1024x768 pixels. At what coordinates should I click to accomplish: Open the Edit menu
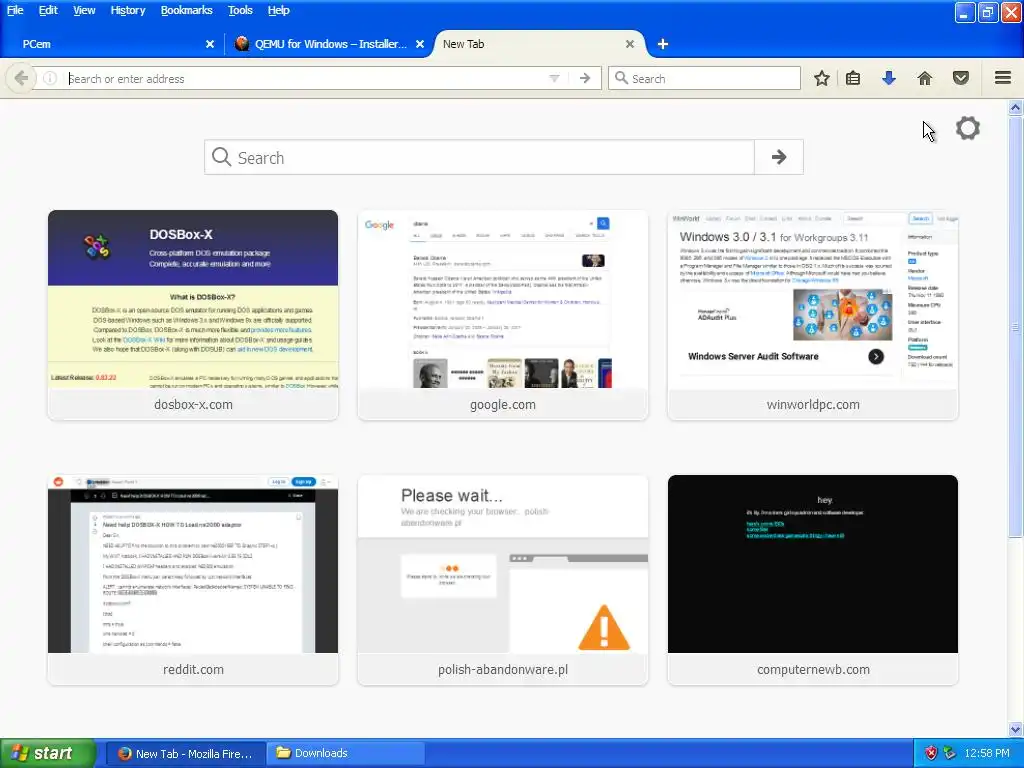click(x=48, y=10)
